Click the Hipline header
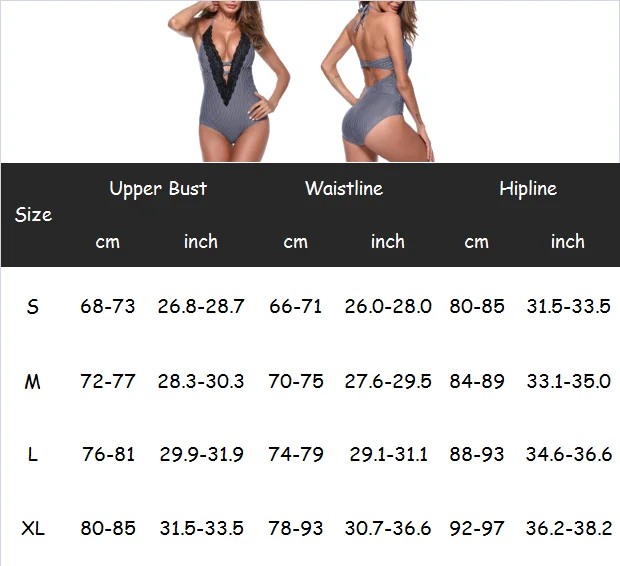Screen dimensions: 620x566 pyautogui.click(x=528, y=188)
